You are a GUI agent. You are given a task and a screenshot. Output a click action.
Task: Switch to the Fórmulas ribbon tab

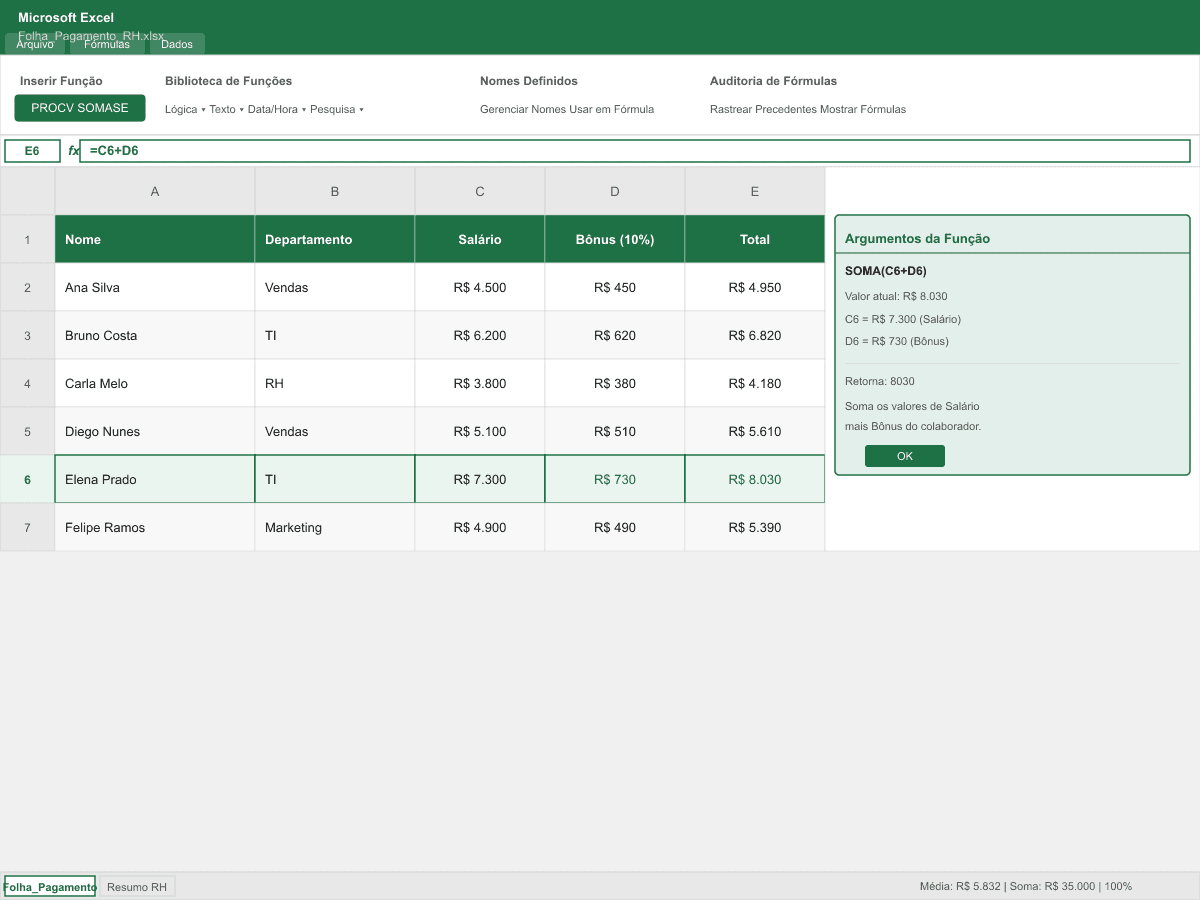point(106,44)
